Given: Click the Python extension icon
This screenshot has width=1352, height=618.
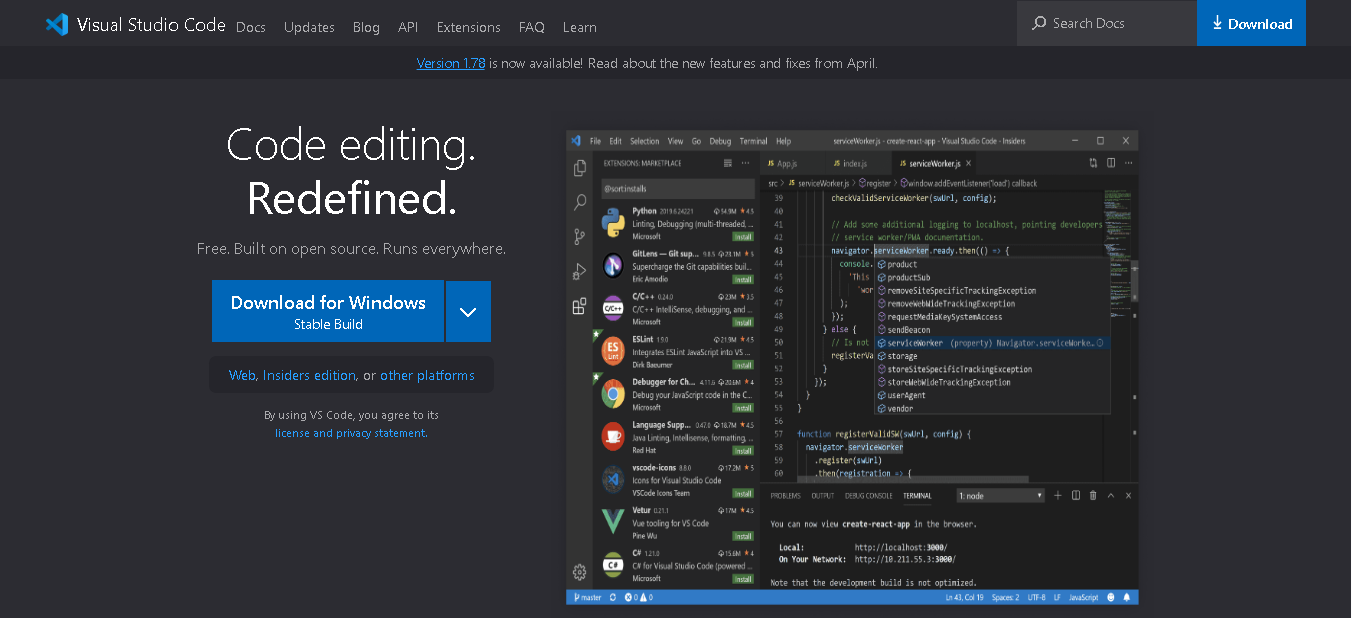Looking at the screenshot, I should (613, 223).
